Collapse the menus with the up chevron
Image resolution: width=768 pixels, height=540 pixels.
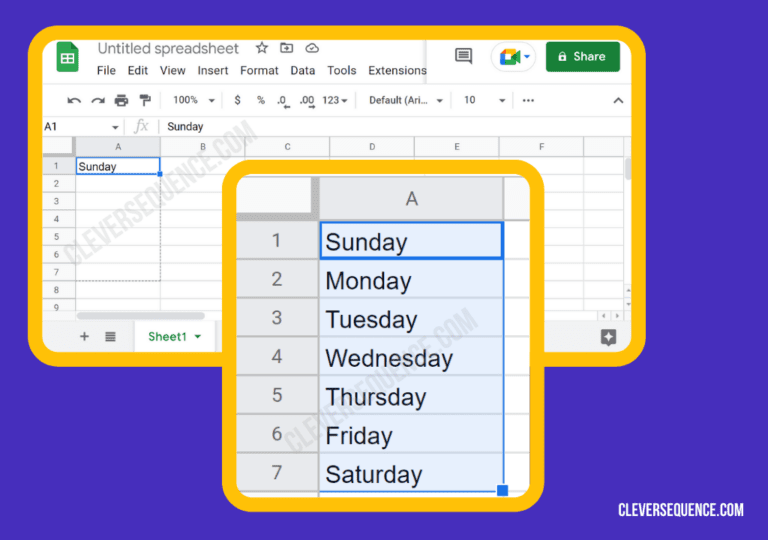(x=618, y=100)
